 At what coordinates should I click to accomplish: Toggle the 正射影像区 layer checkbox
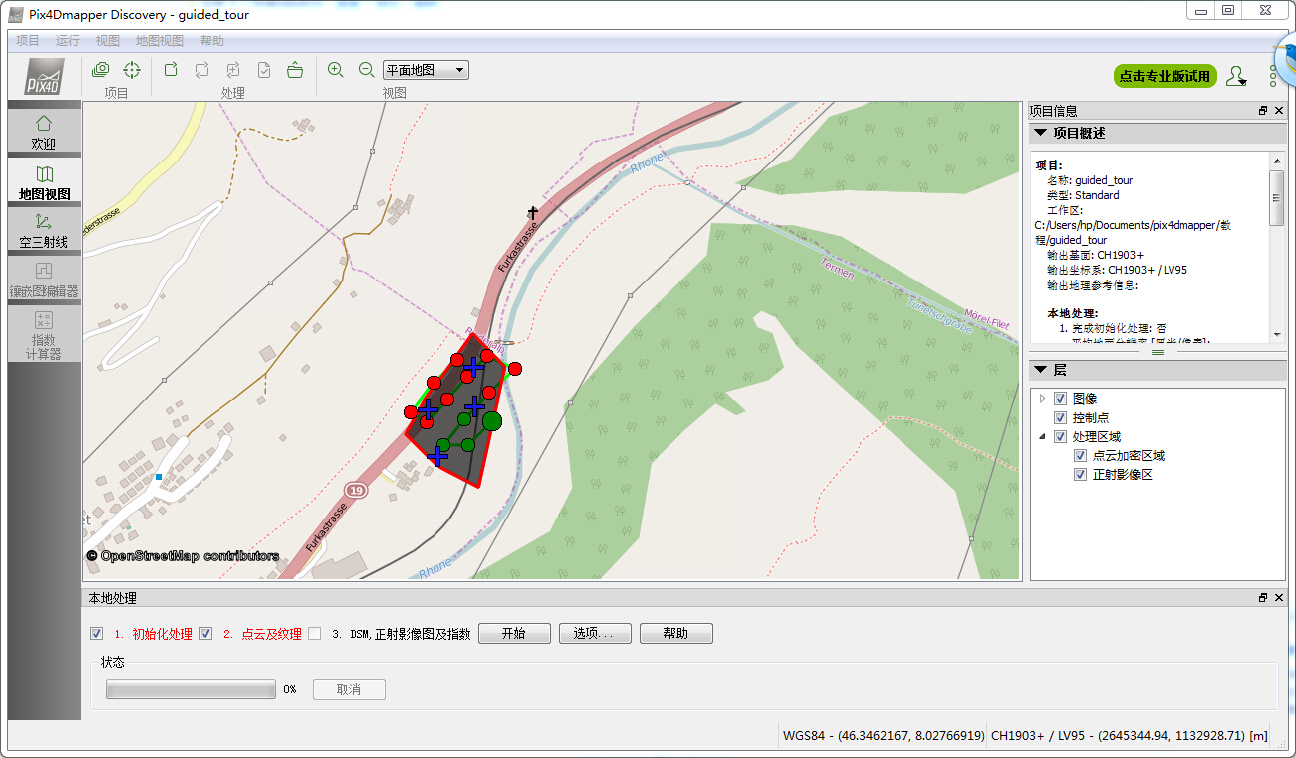pyautogui.click(x=1081, y=475)
